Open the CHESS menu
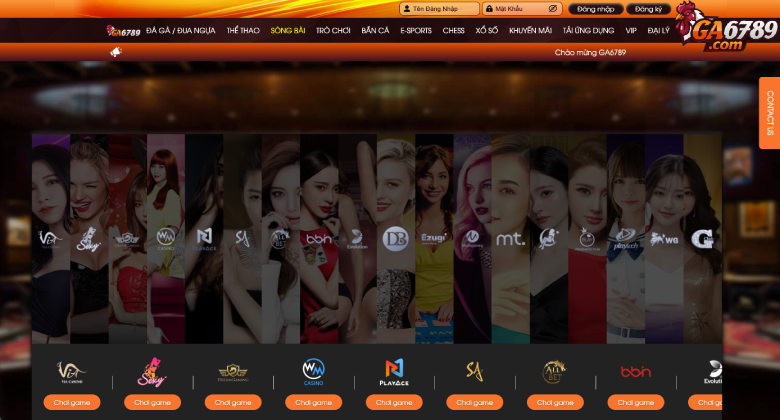 (454, 30)
